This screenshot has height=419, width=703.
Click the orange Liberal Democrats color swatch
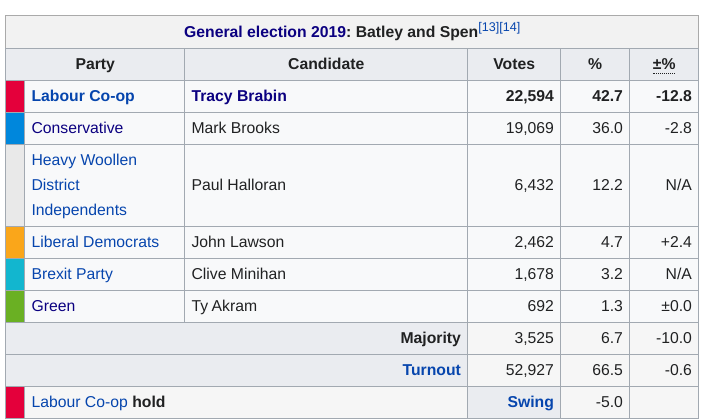tap(15, 242)
